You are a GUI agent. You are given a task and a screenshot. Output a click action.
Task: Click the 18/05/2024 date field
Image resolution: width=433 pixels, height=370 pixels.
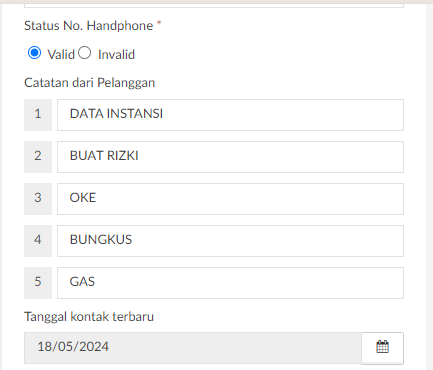click(x=193, y=348)
